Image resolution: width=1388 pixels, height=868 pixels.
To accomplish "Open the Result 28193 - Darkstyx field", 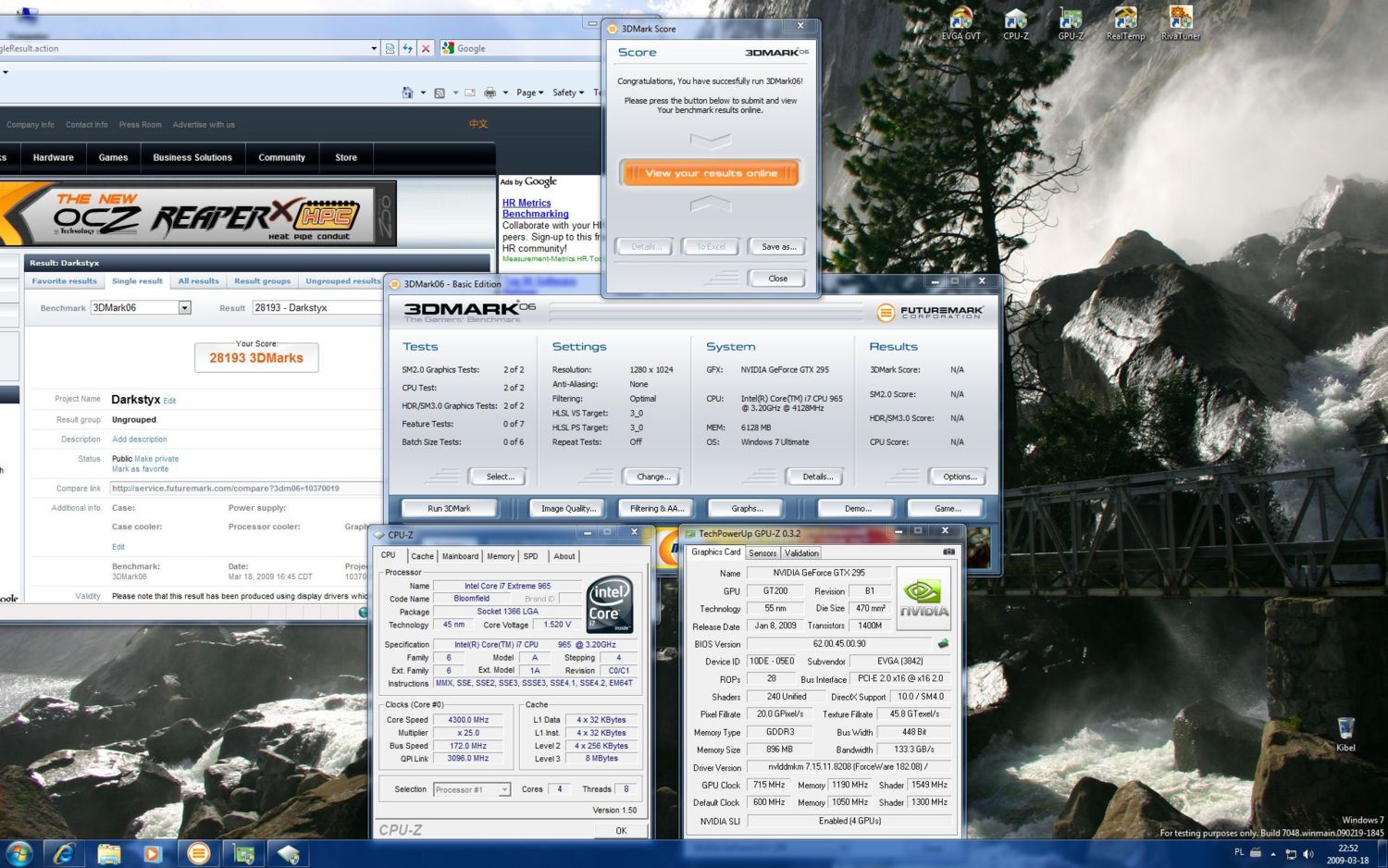I will 316,307.
